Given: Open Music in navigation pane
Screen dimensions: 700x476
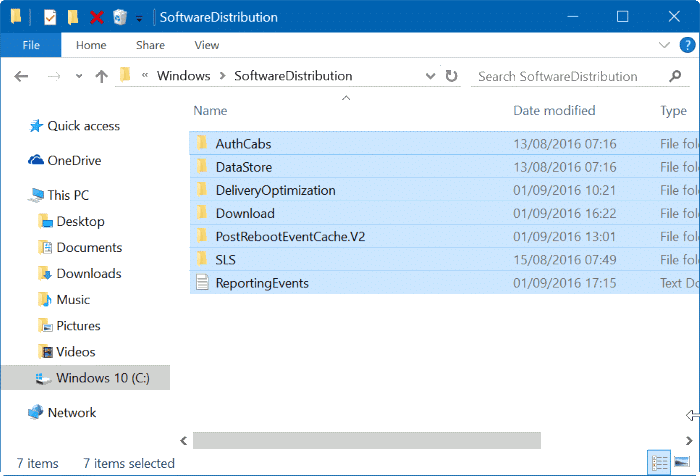Looking at the screenshot, I should click(x=64, y=300).
